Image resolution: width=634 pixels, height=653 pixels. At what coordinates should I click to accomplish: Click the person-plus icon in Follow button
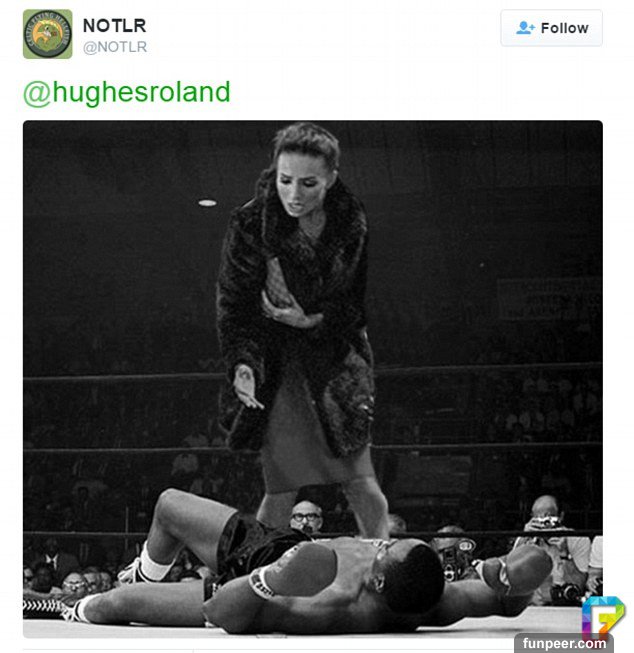pos(525,28)
